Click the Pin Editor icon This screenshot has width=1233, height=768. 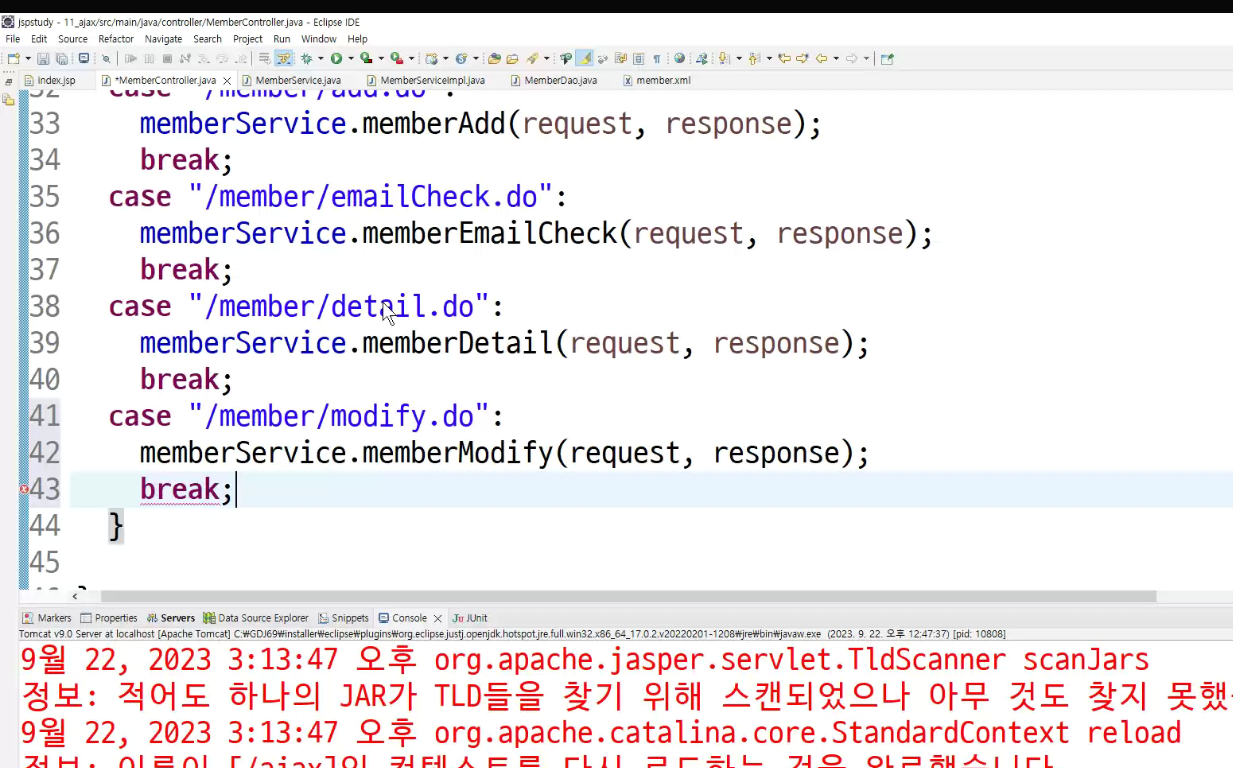point(886,59)
